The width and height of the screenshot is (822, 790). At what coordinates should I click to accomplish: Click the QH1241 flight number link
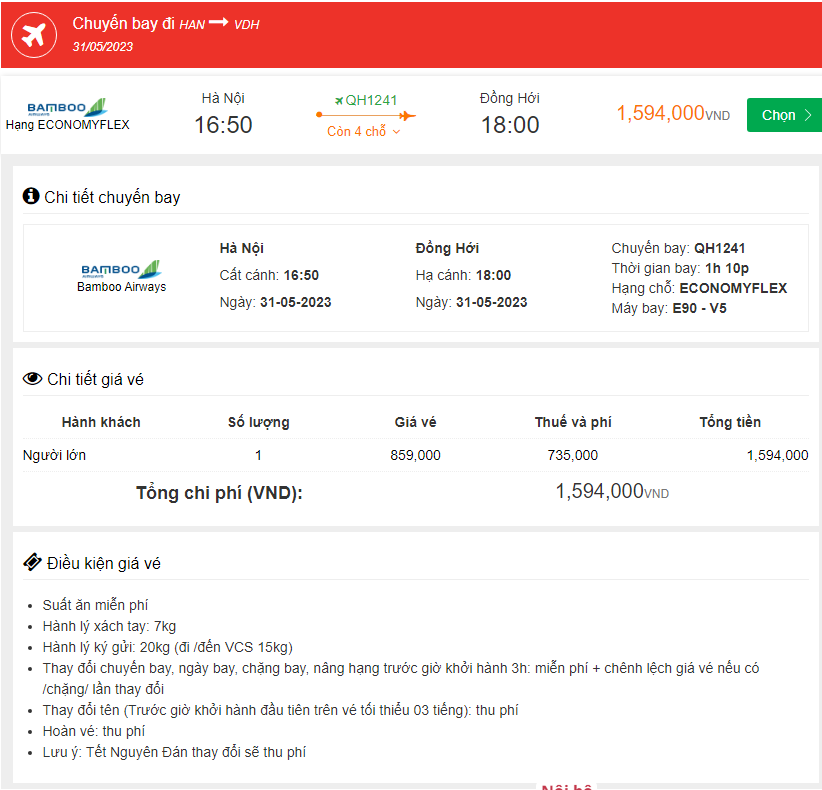[372, 100]
